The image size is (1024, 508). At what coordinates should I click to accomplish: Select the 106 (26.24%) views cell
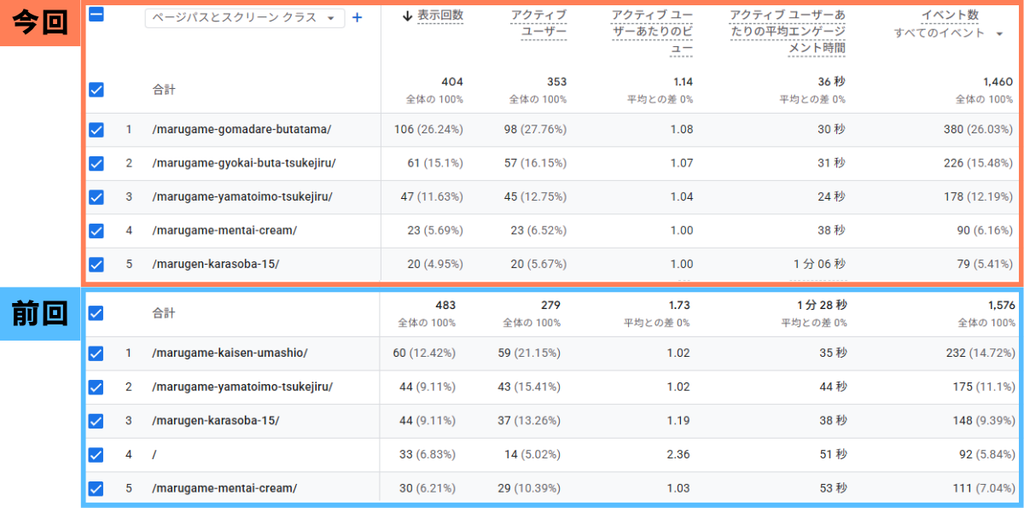coord(428,130)
